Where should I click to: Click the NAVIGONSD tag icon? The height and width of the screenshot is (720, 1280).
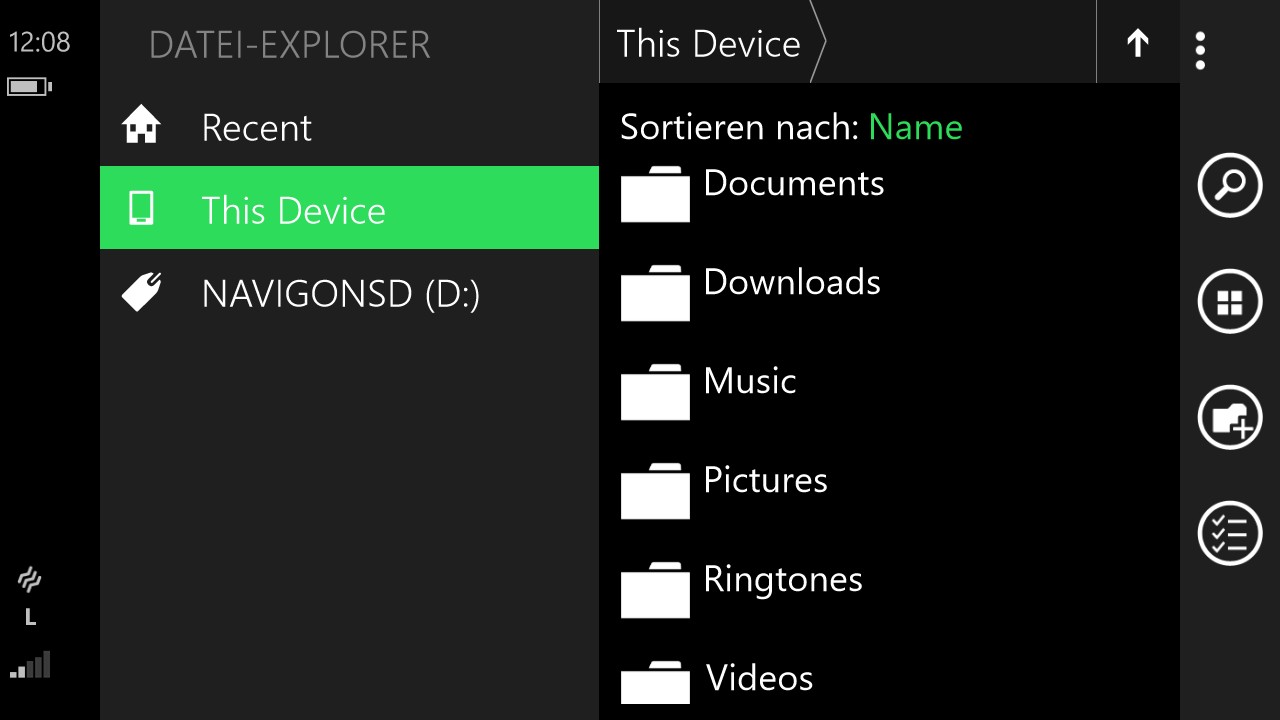[141, 293]
